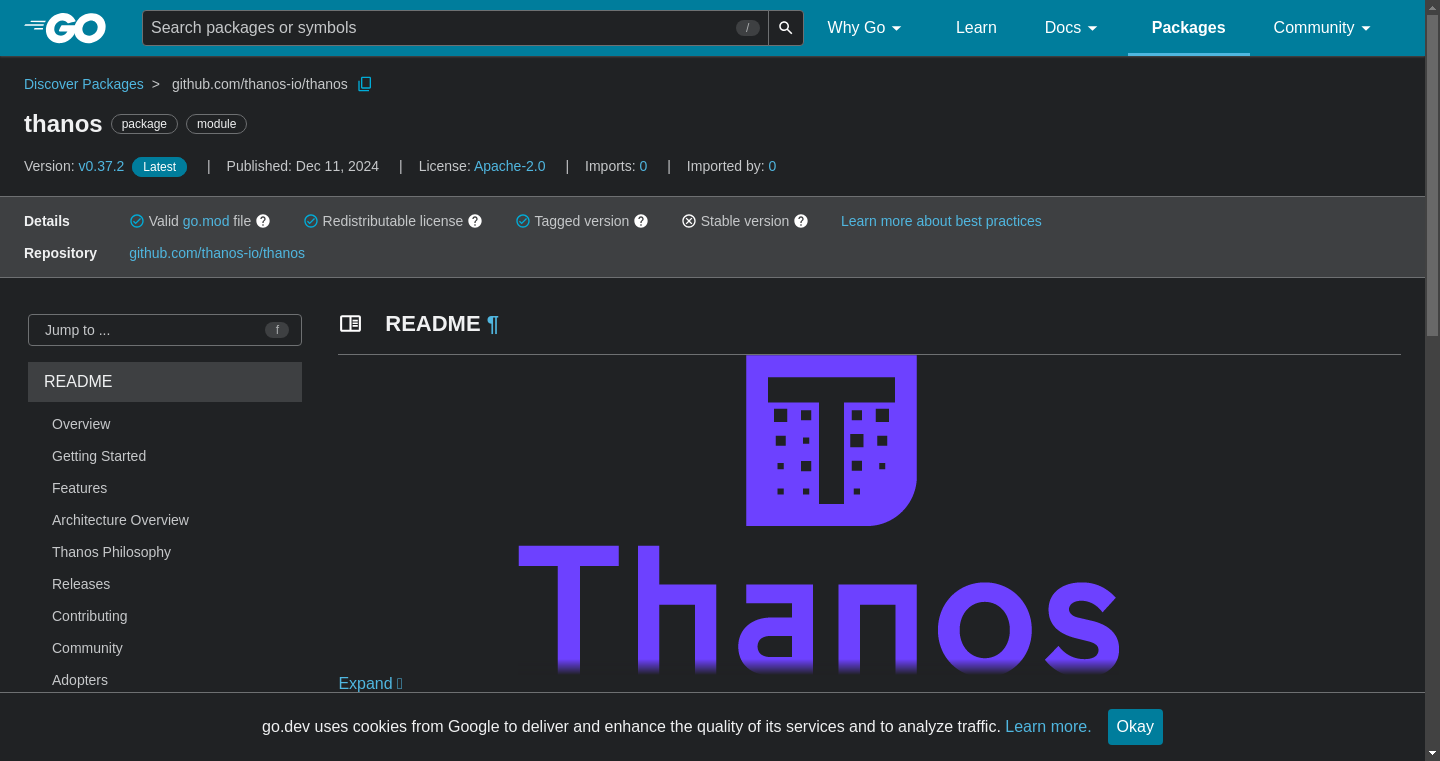The image size is (1440, 761).
Task: Jump to Adopters section
Action: coord(80,680)
